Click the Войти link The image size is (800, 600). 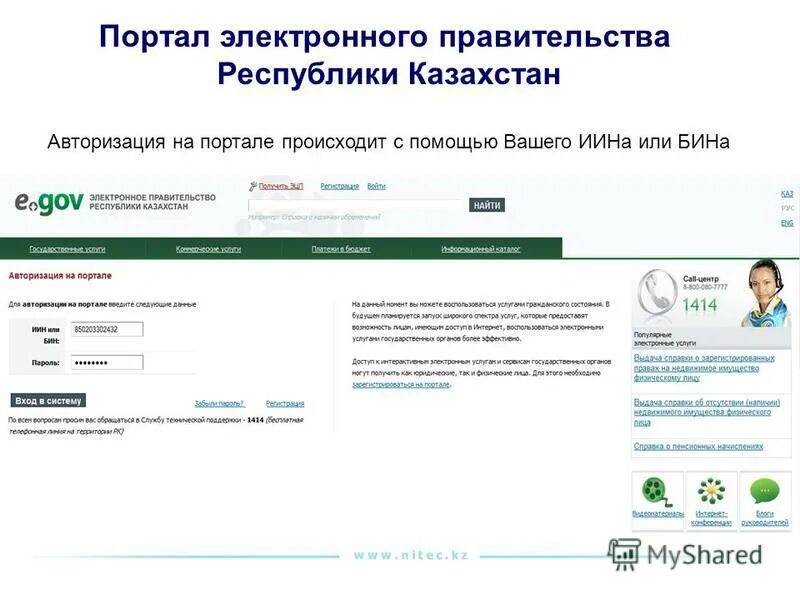pos(379,186)
